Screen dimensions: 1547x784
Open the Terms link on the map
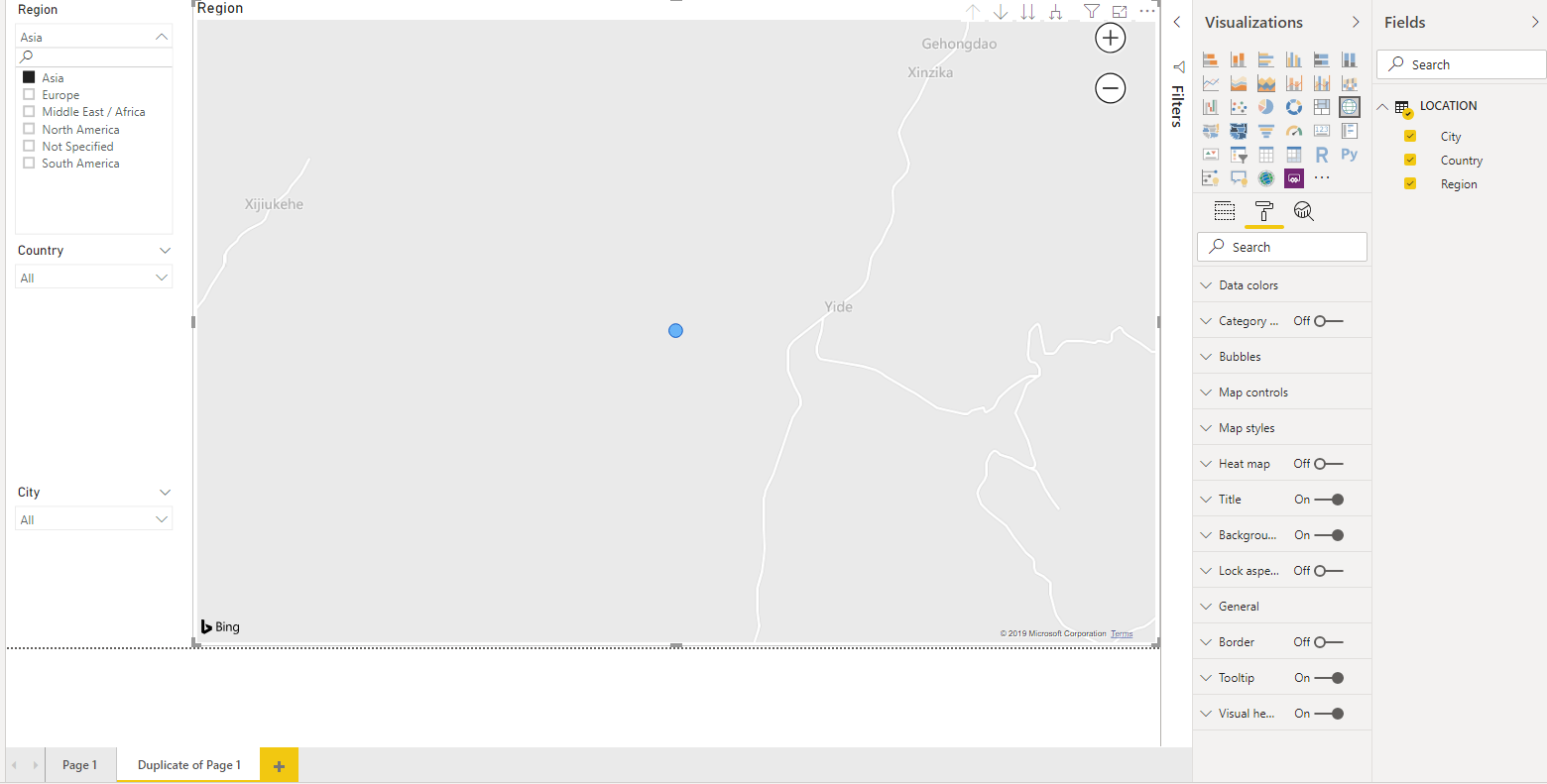pyautogui.click(x=1122, y=633)
